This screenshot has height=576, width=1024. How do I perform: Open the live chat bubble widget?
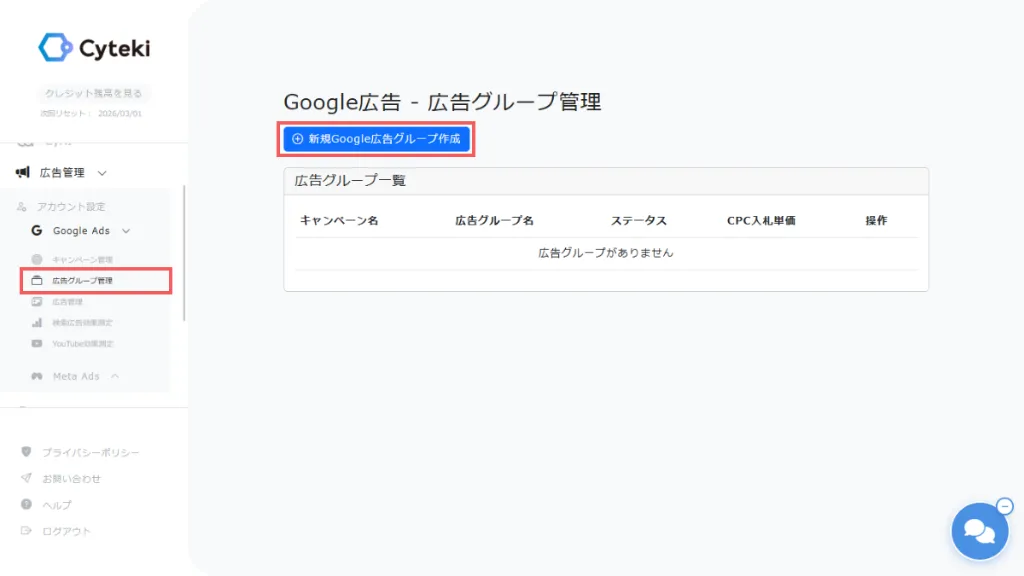pyautogui.click(x=979, y=531)
